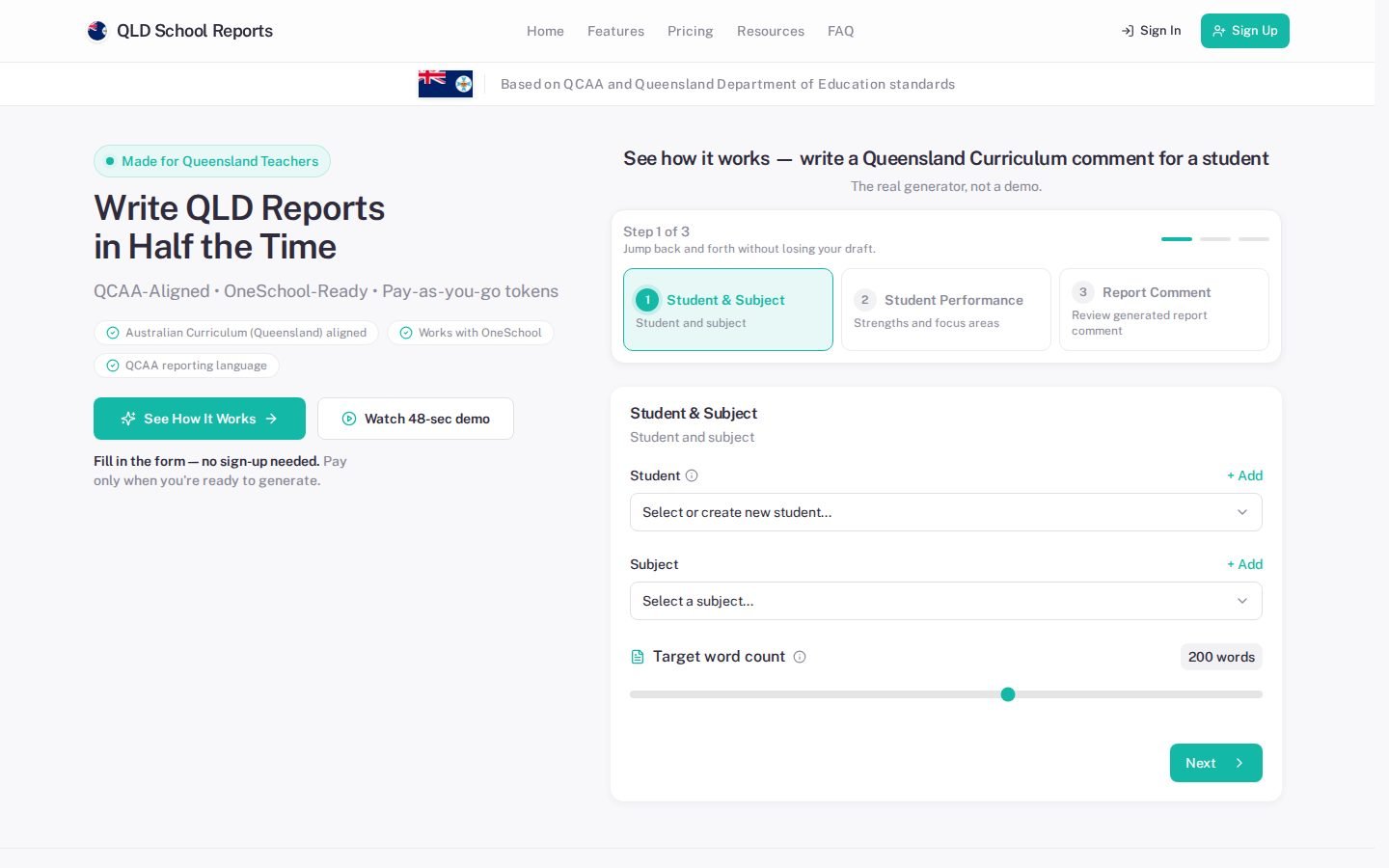
Task: Click the Sign Up button
Action: pyautogui.click(x=1245, y=31)
